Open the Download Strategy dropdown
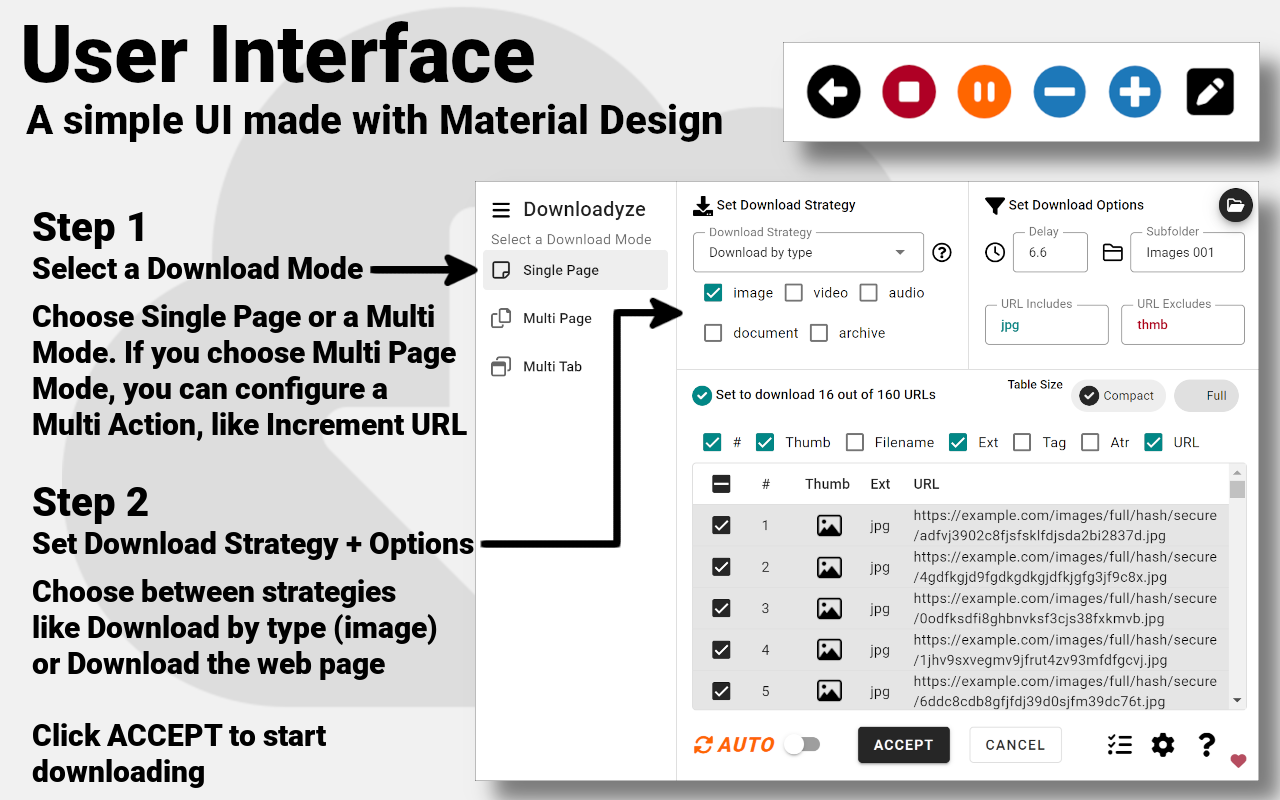The image size is (1280, 800). [807, 253]
